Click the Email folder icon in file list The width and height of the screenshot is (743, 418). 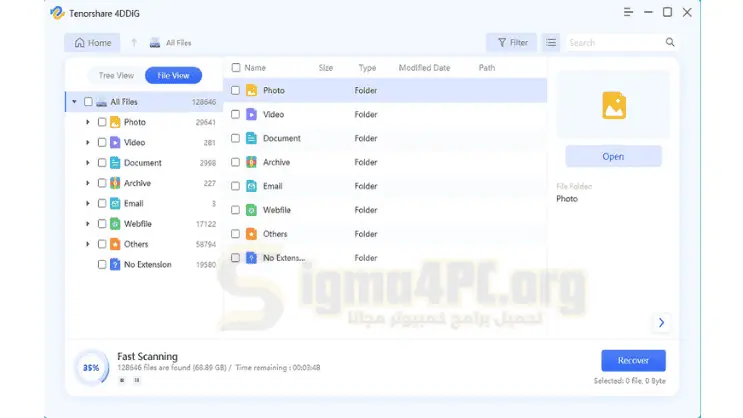point(252,186)
